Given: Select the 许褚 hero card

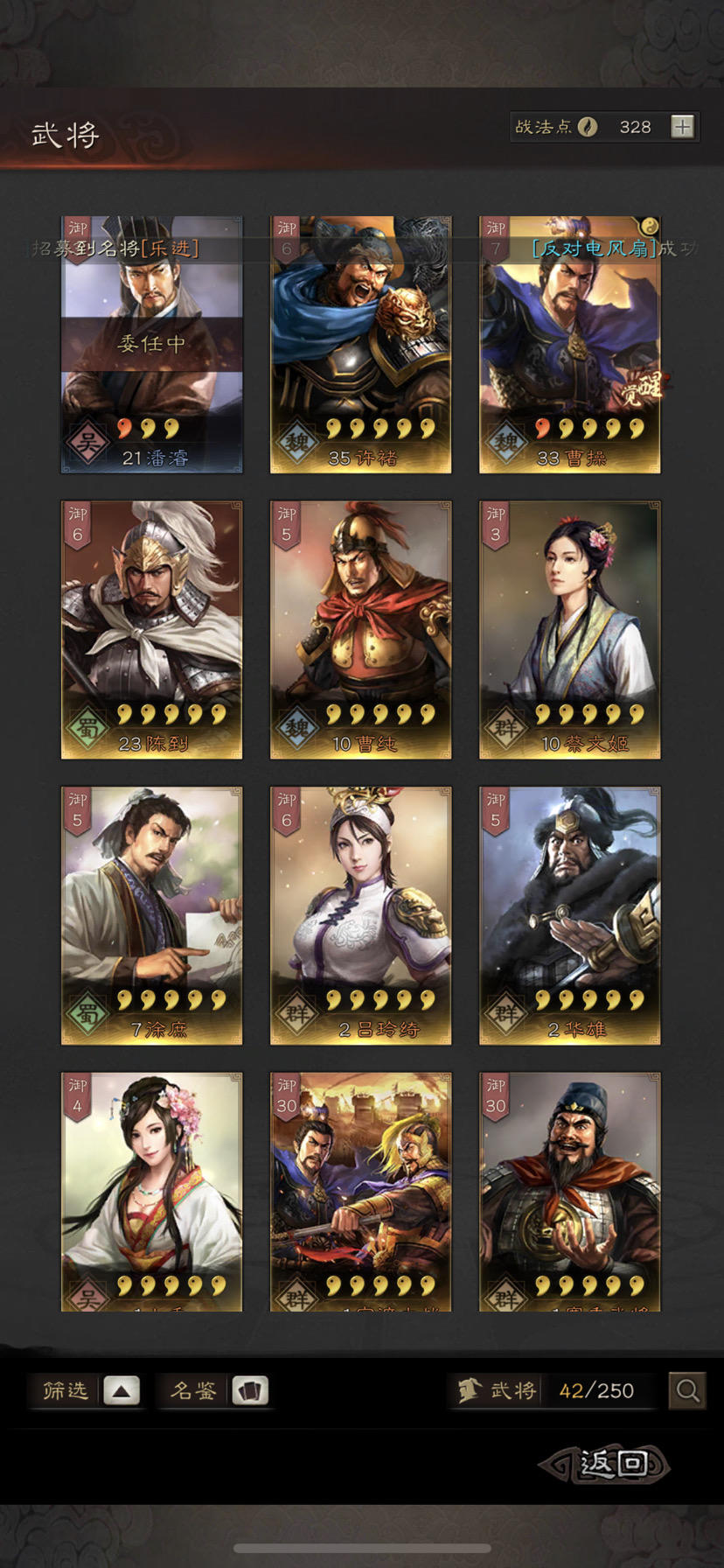Looking at the screenshot, I should (x=360, y=345).
